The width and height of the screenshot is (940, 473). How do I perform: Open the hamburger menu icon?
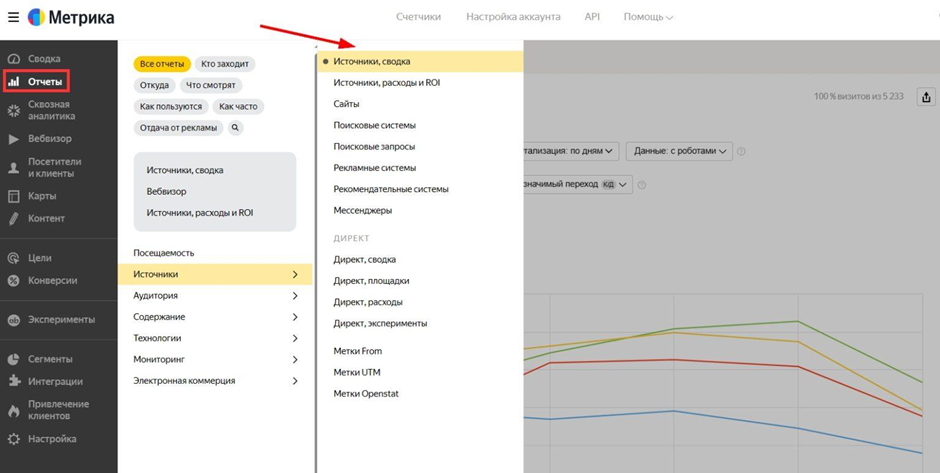click(13, 17)
